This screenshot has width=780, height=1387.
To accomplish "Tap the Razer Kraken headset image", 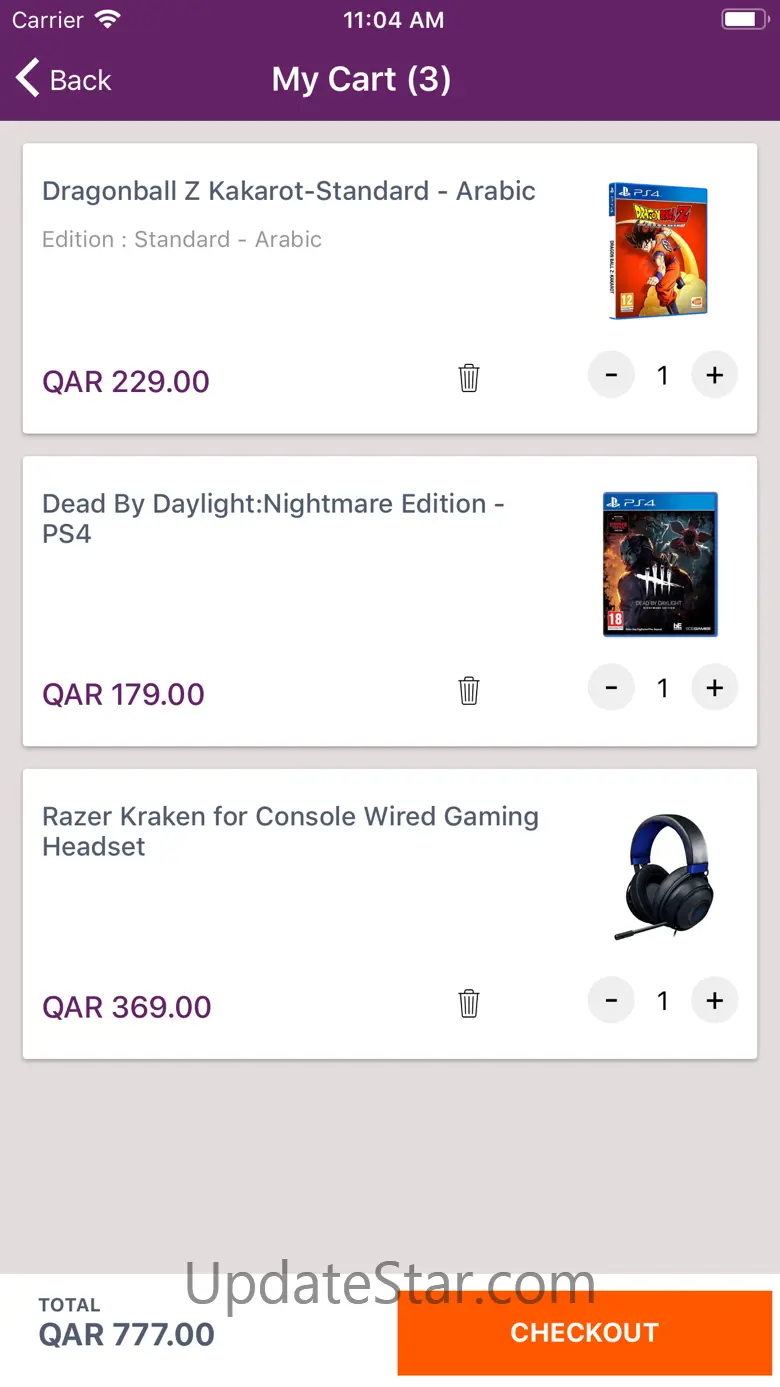I will [662, 877].
